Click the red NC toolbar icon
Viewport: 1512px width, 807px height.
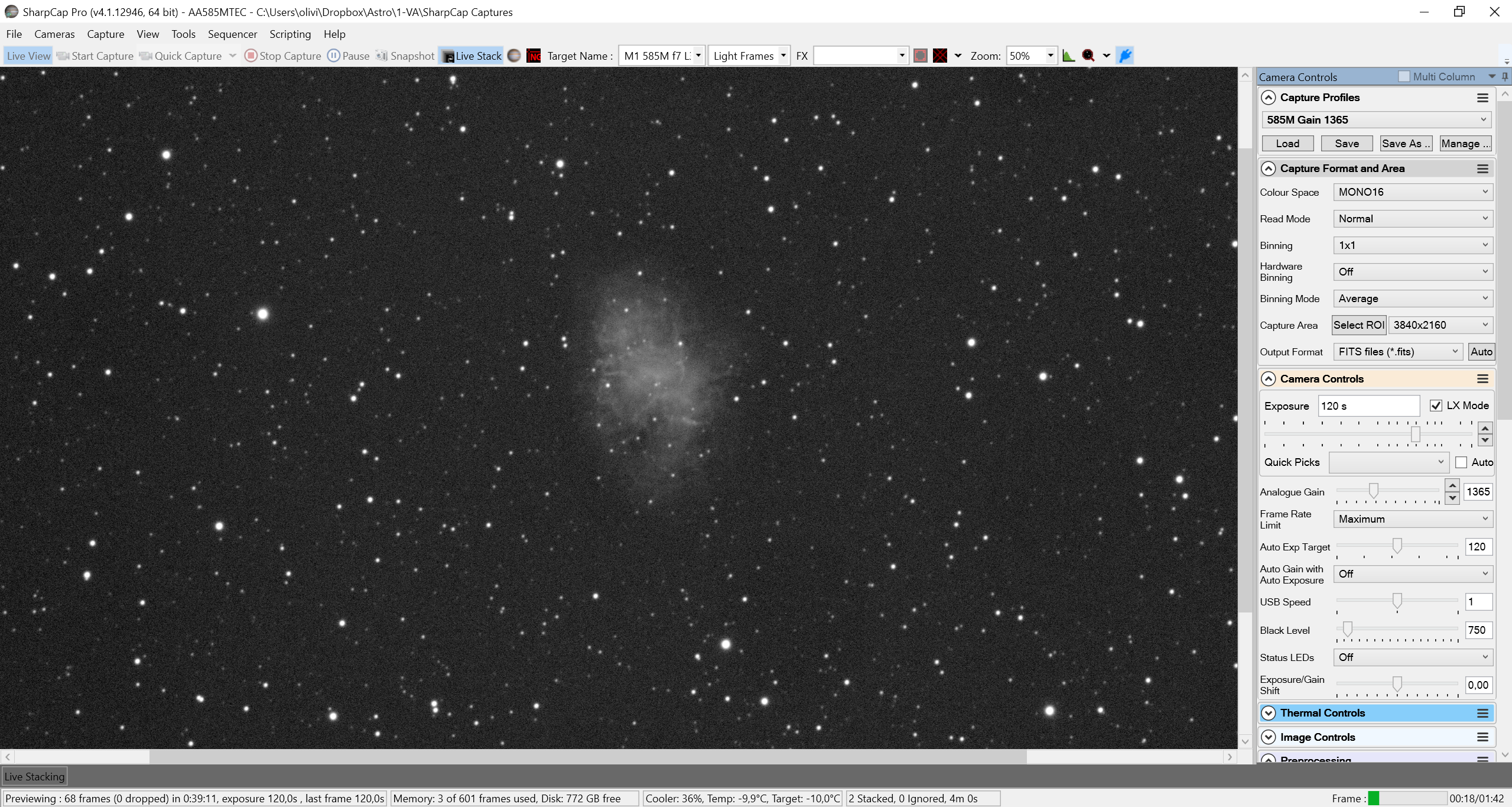pos(534,56)
